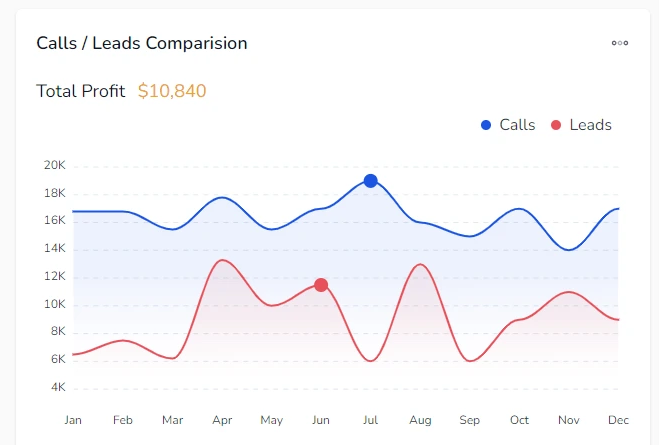Click the Oct label on the x-axis
This screenshot has height=445, width=659.
[519, 420]
